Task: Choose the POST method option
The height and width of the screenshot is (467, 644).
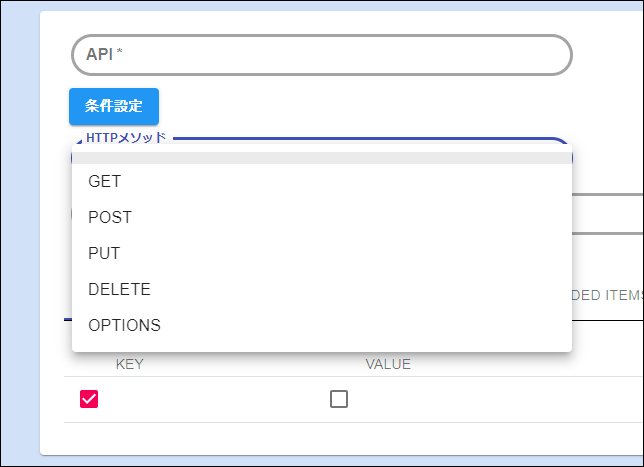Action: [110, 217]
